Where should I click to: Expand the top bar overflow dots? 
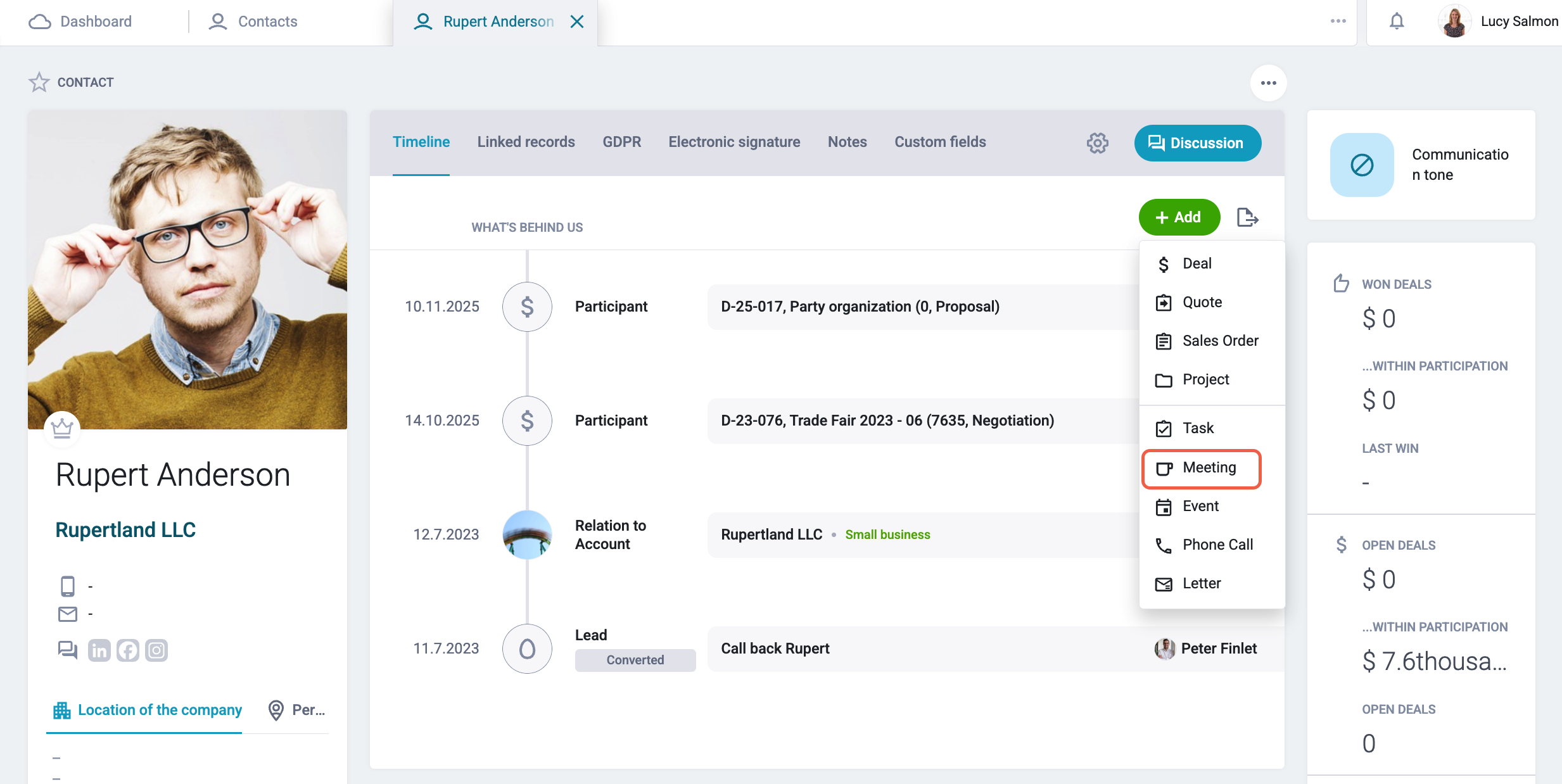pos(1338,21)
